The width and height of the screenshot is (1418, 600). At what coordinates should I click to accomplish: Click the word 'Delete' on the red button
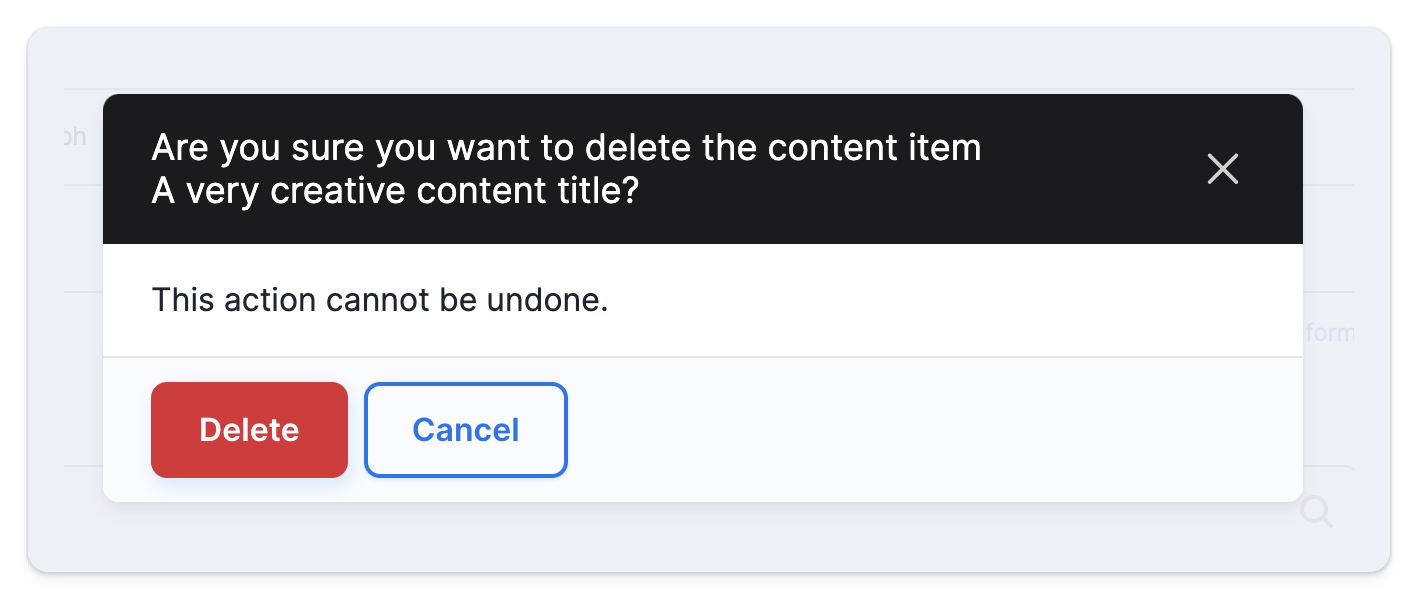click(249, 430)
